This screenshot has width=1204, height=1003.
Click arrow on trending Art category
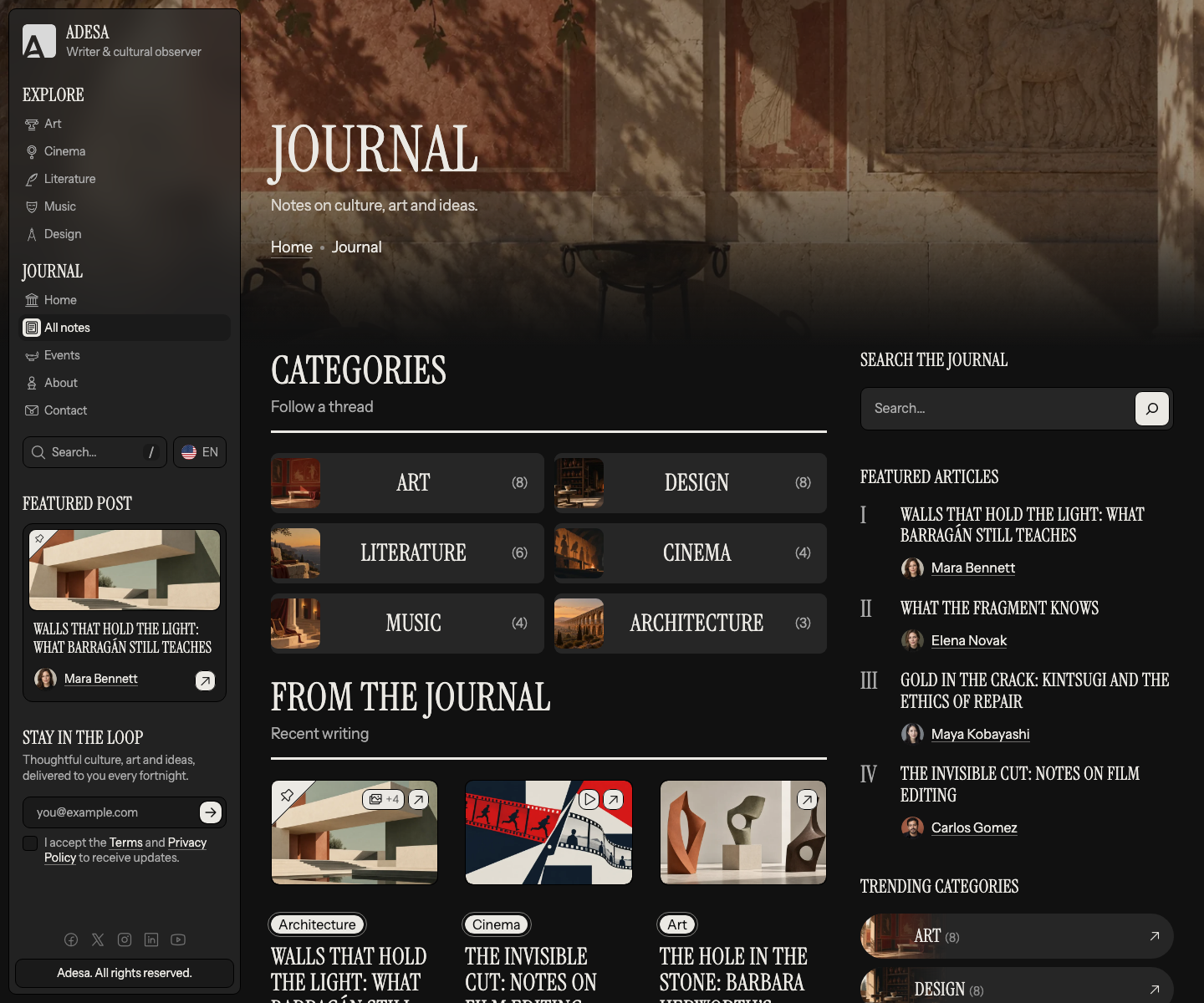(1155, 936)
